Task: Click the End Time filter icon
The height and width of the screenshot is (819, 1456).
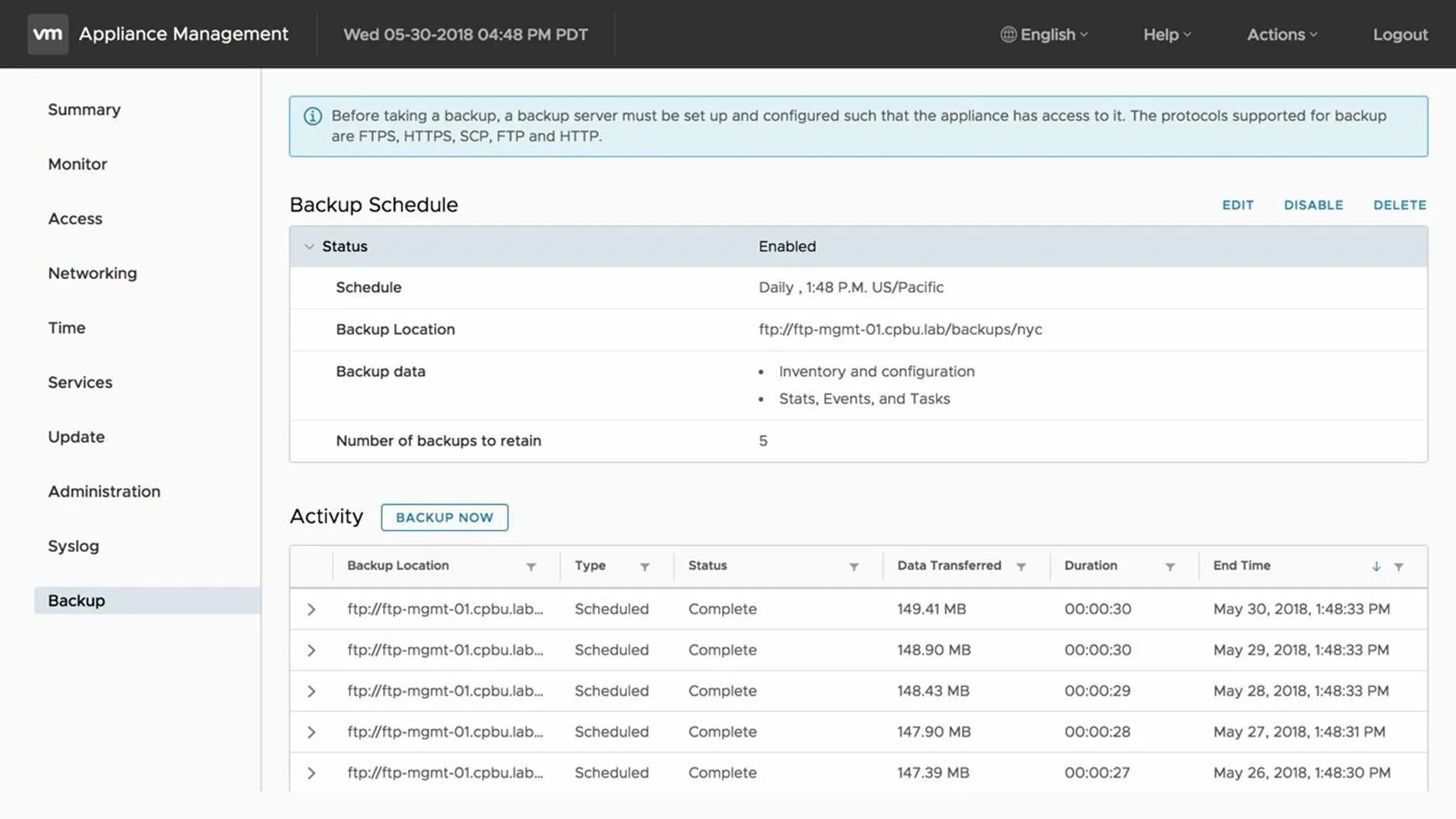Action: coord(1399,567)
